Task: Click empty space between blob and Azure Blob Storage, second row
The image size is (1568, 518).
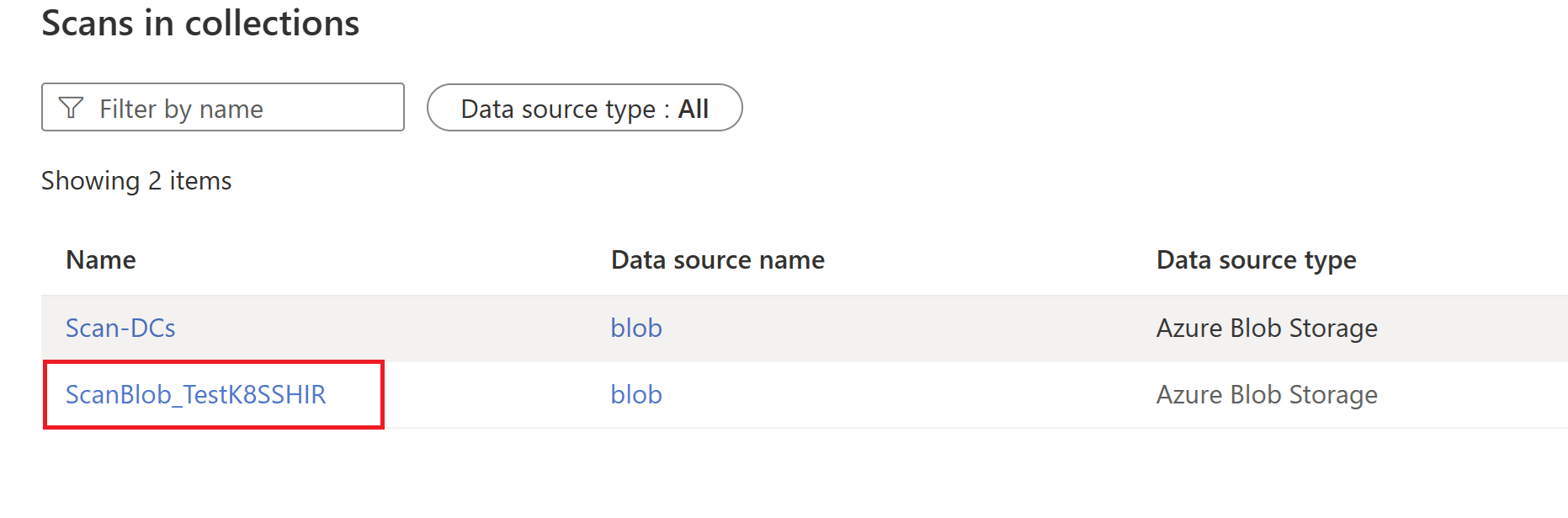Action: (x=909, y=394)
